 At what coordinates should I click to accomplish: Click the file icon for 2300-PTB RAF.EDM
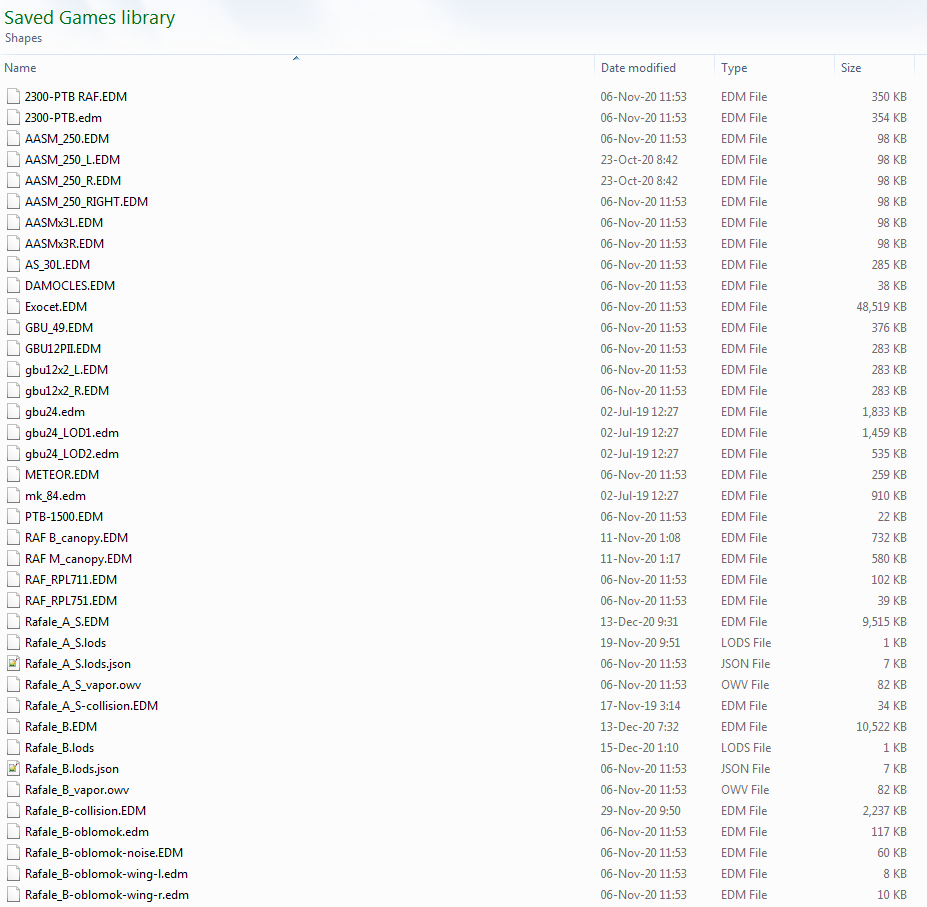13,96
